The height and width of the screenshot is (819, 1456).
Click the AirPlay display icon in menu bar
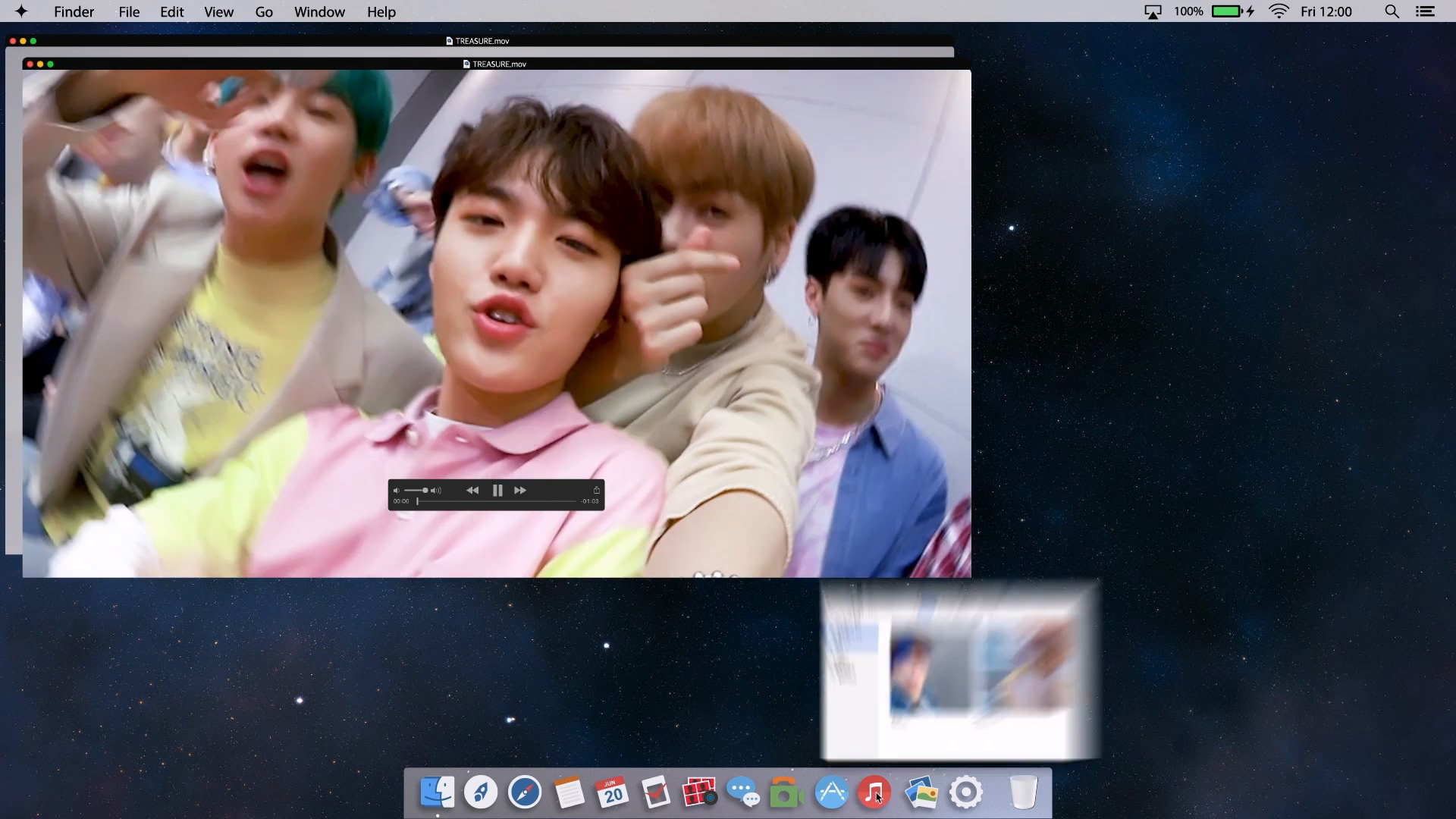pos(1153,11)
